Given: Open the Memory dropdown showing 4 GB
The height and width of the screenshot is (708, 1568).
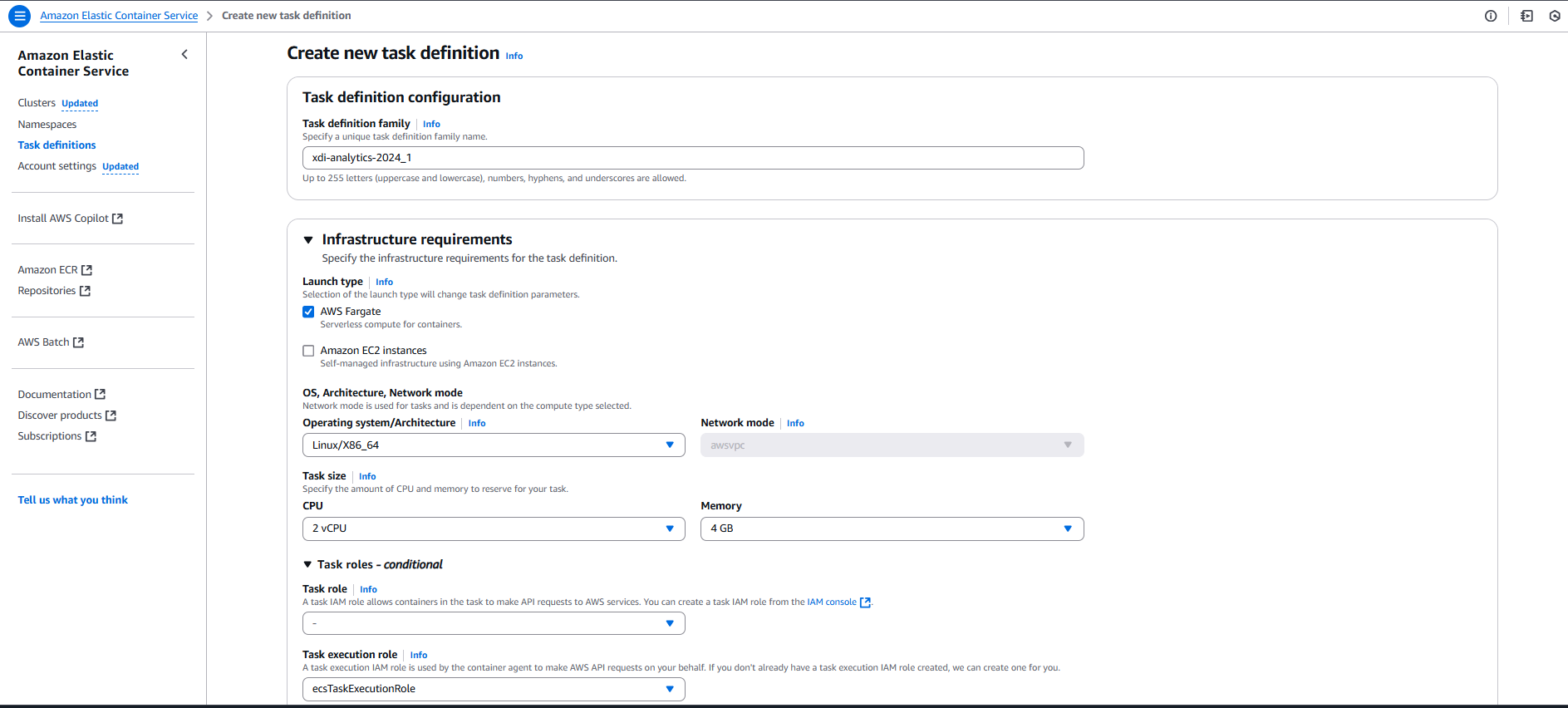Looking at the screenshot, I should pos(892,529).
